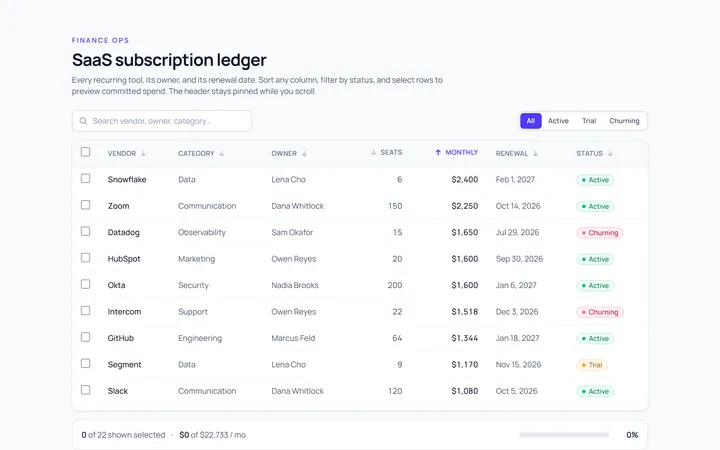
Task: Click the $2,400 monthly amount
Action: [465, 180]
